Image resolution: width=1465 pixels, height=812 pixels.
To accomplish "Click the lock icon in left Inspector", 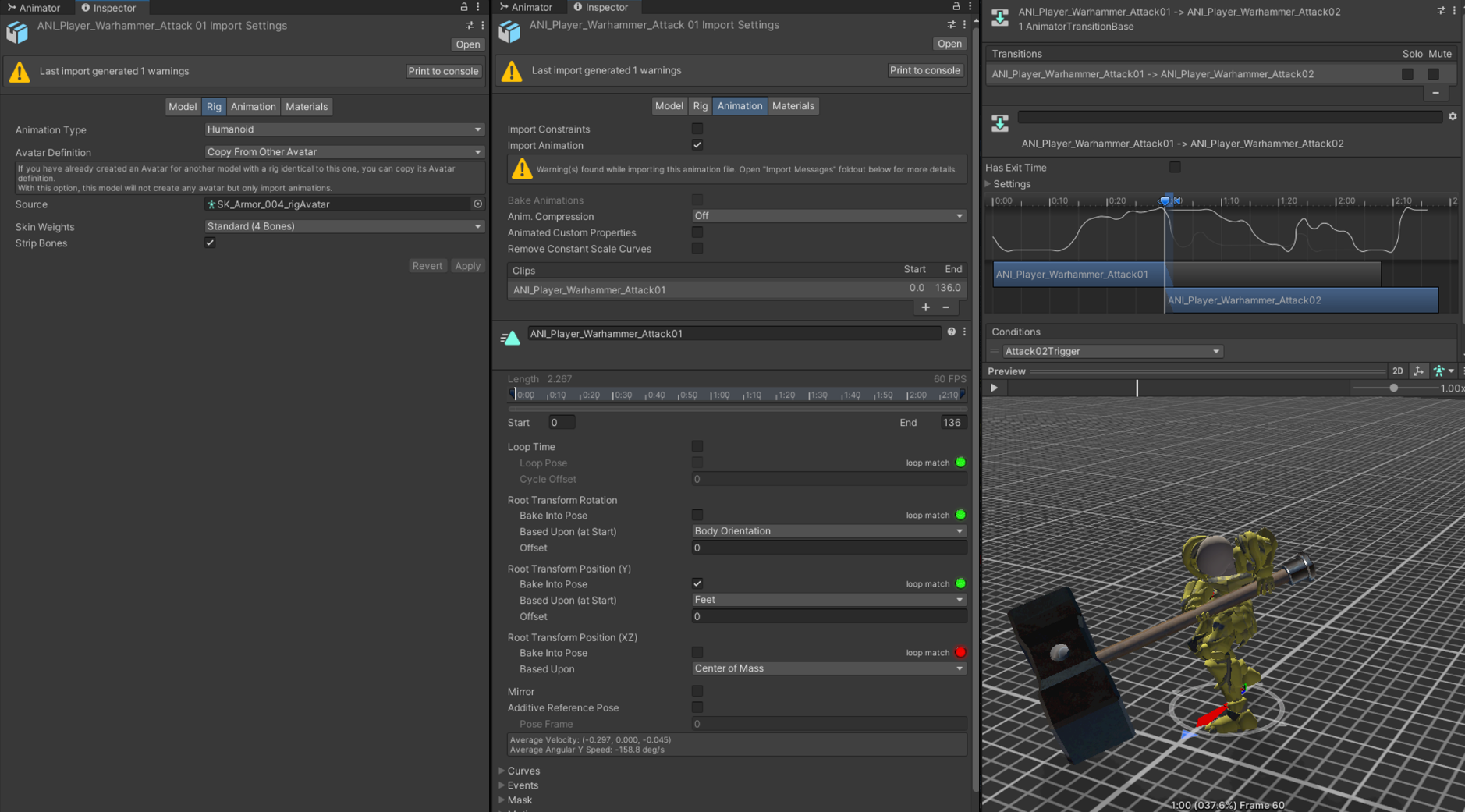I will 464,7.
